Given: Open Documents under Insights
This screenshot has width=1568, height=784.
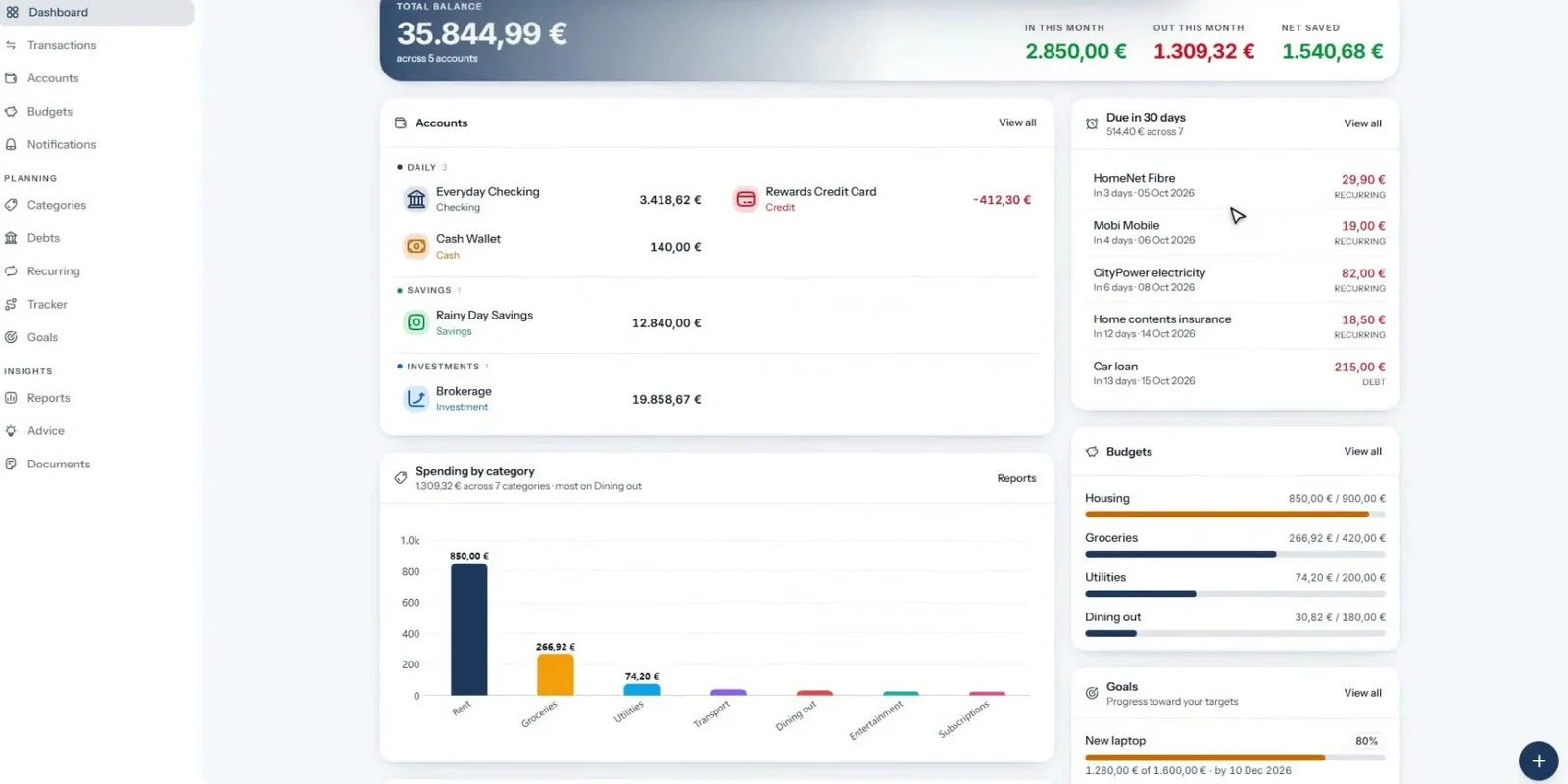Looking at the screenshot, I should click(x=59, y=465).
